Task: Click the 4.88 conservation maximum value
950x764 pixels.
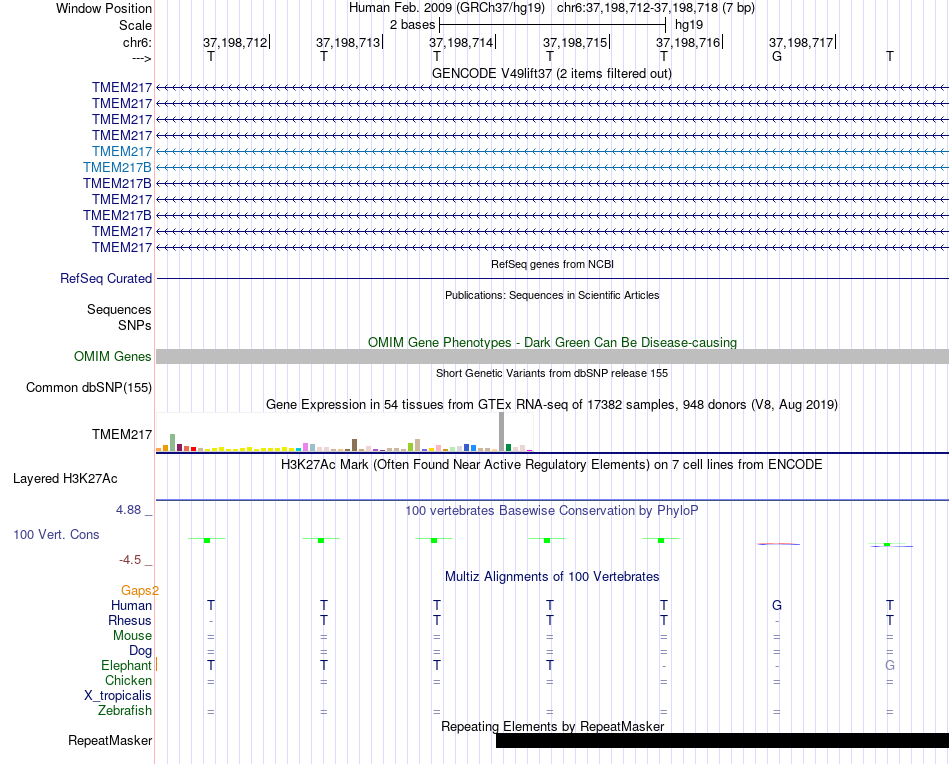Action: (128, 510)
